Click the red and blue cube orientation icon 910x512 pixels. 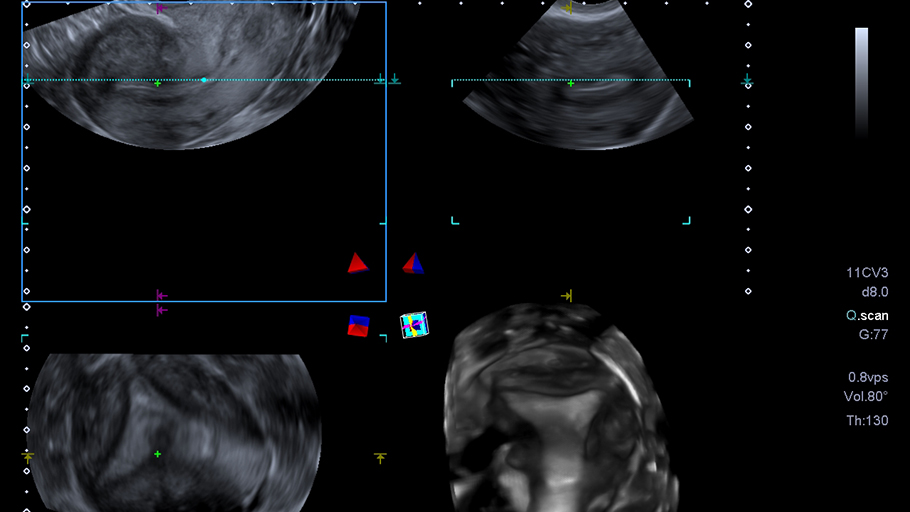[358, 326]
